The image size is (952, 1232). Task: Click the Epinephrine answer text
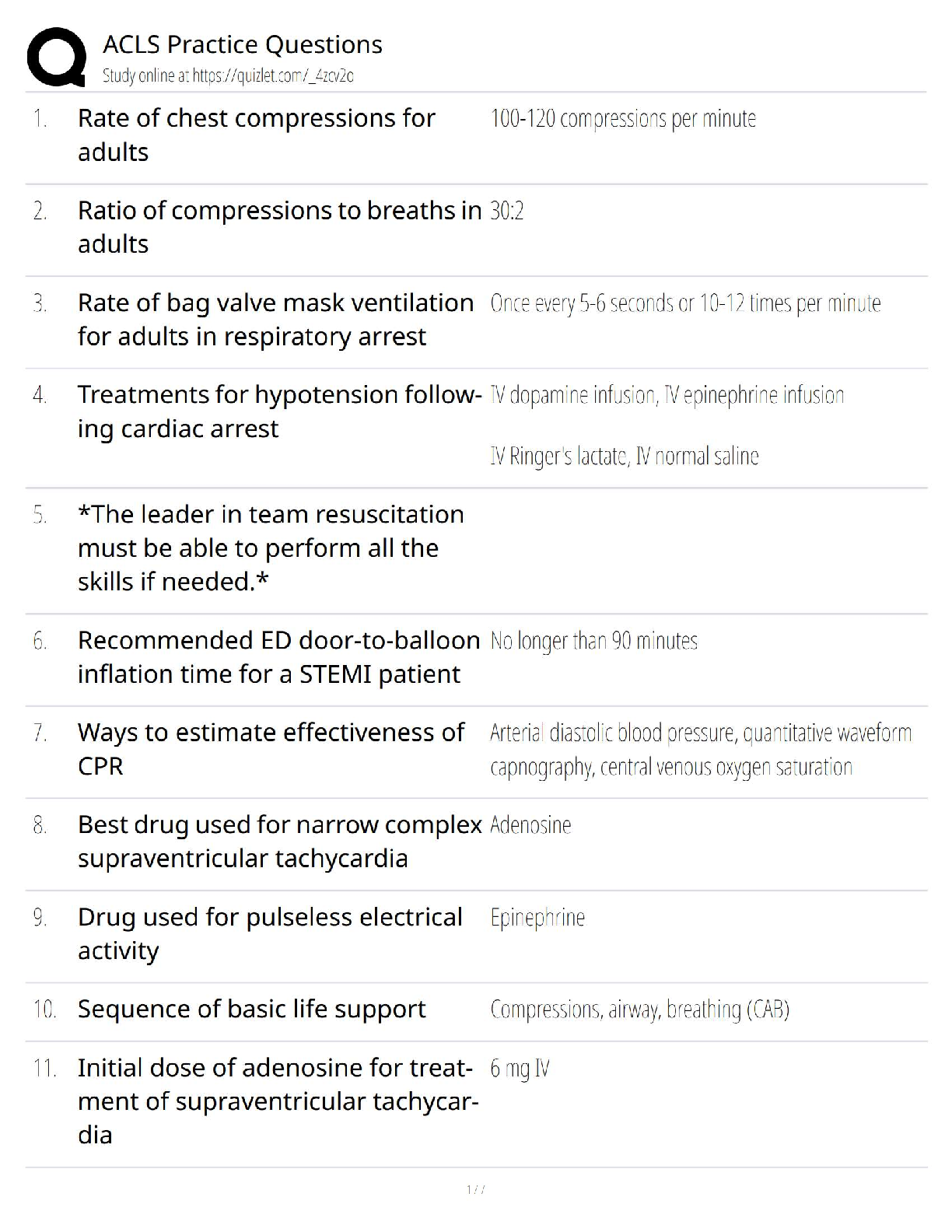point(537,918)
